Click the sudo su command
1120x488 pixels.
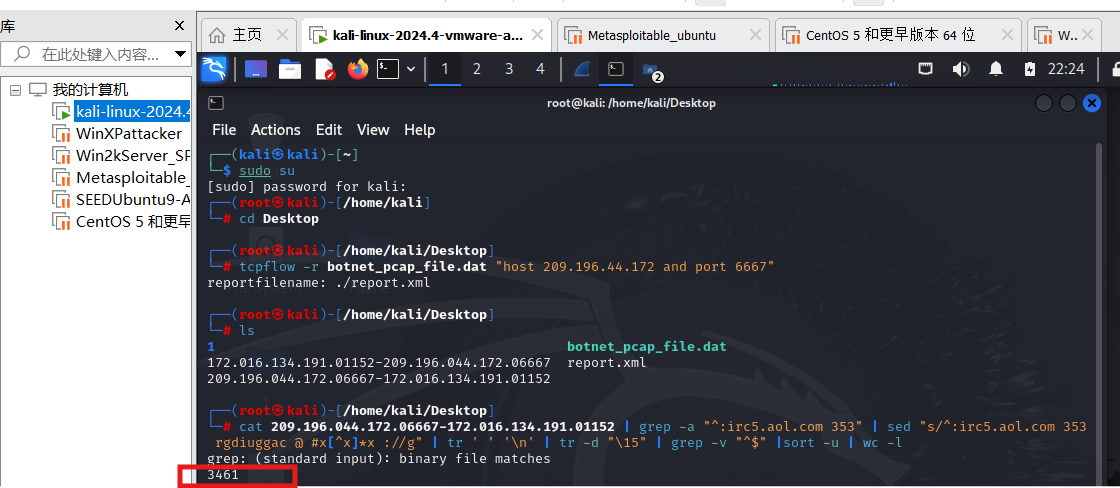point(266,171)
